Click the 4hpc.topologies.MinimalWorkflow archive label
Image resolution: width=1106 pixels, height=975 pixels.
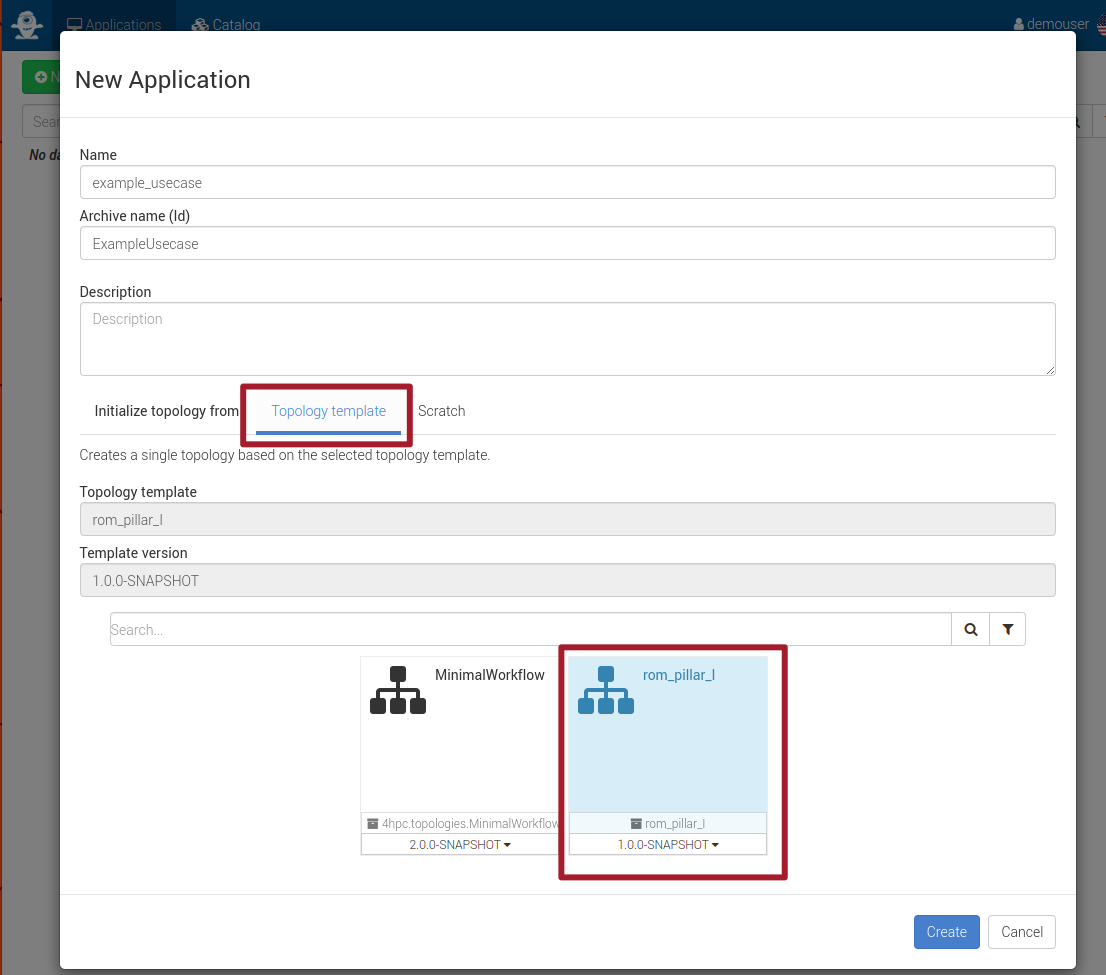463,823
